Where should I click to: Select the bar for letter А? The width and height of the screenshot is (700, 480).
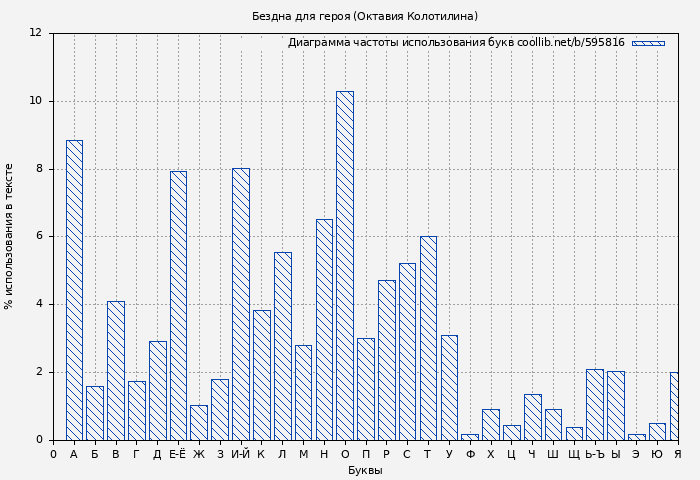click(x=74, y=290)
